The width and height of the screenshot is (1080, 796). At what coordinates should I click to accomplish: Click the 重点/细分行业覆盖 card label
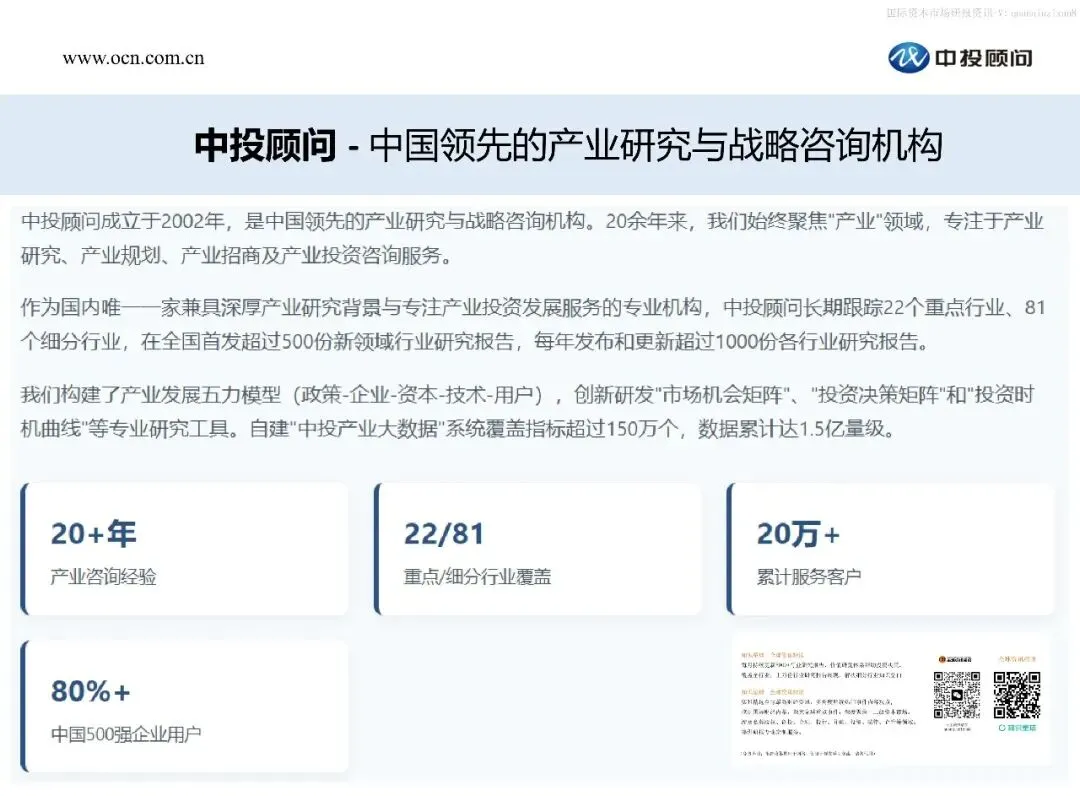click(x=477, y=576)
